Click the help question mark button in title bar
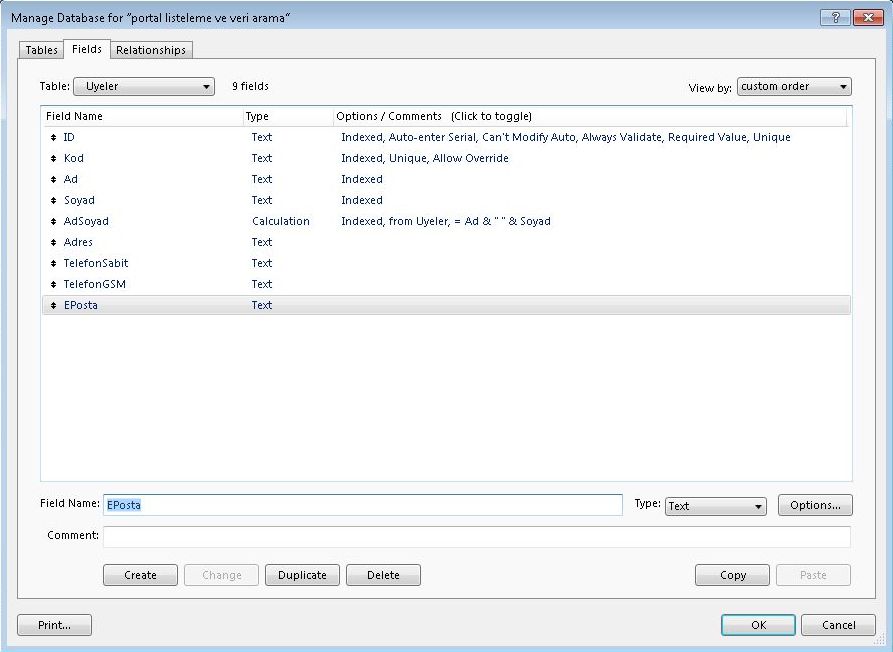The height and width of the screenshot is (652, 893). click(834, 18)
